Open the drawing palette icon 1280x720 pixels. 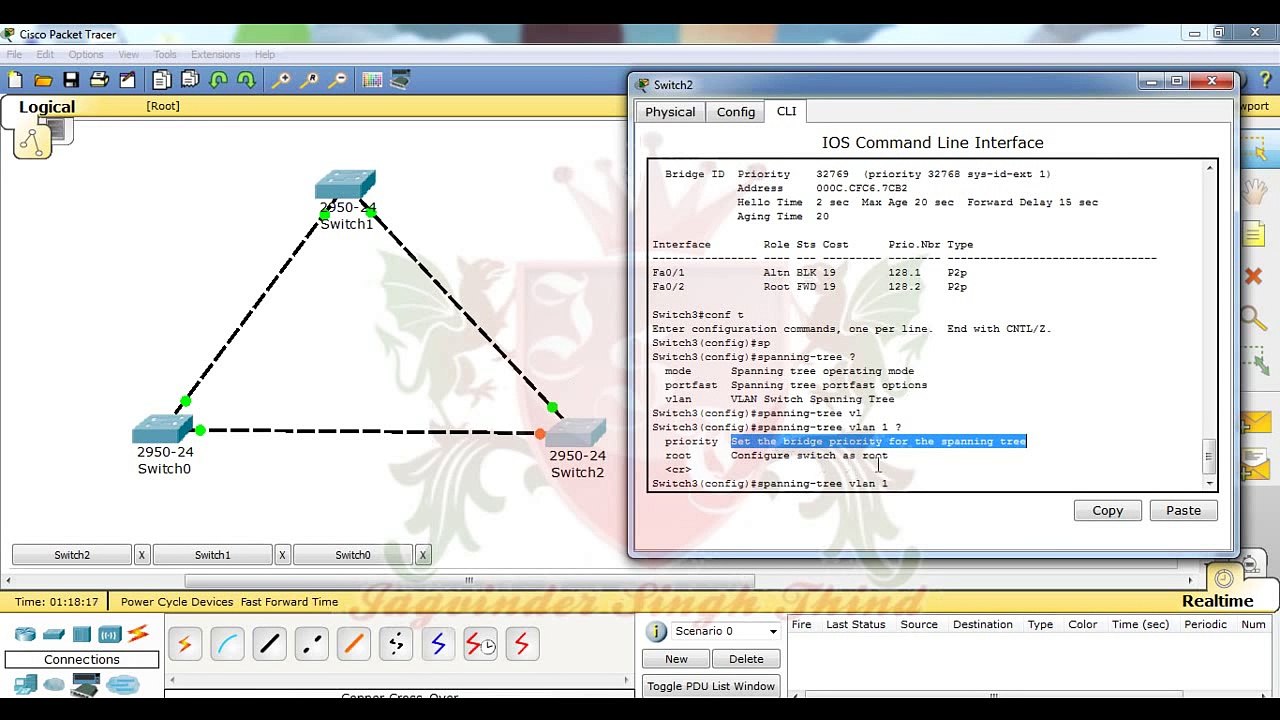(x=372, y=80)
